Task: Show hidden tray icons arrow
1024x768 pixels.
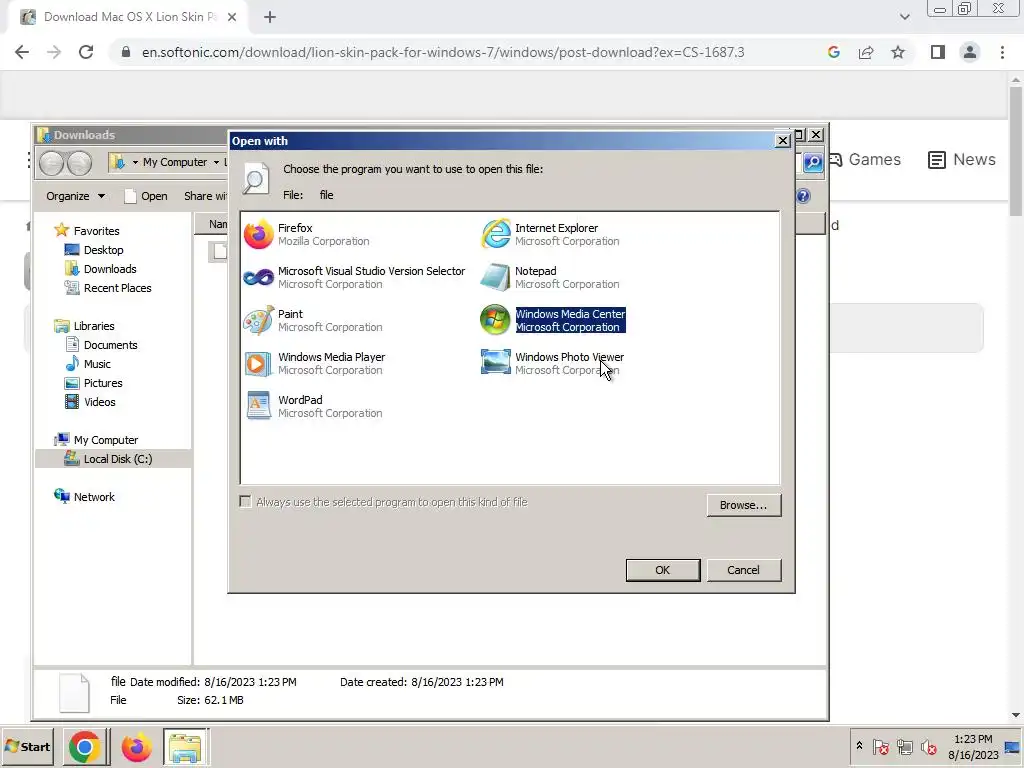Action: [859, 746]
